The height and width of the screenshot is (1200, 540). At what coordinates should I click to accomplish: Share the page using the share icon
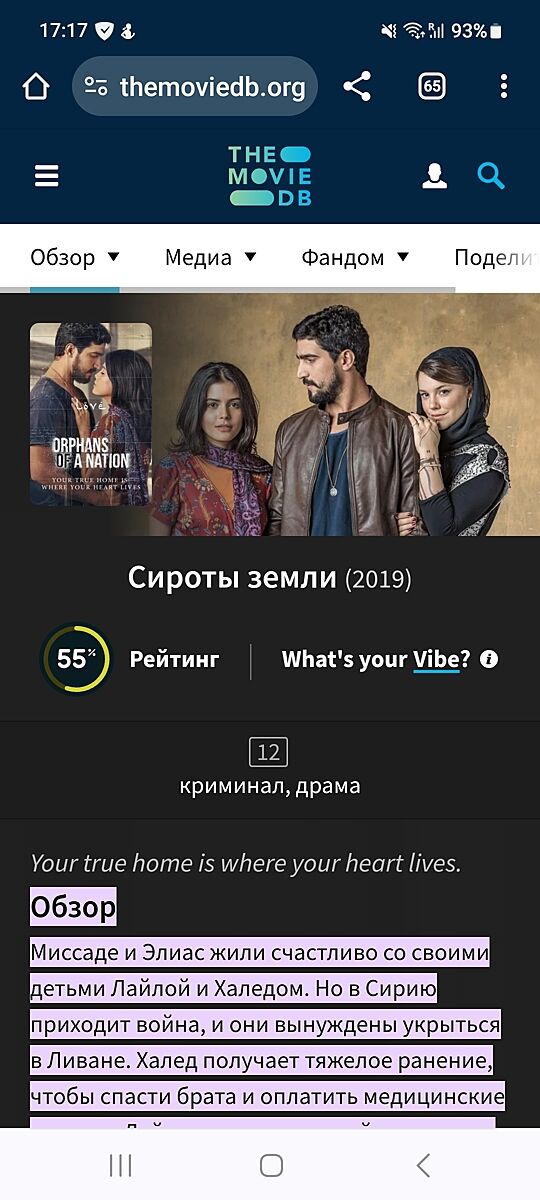click(x=357, y=87)
